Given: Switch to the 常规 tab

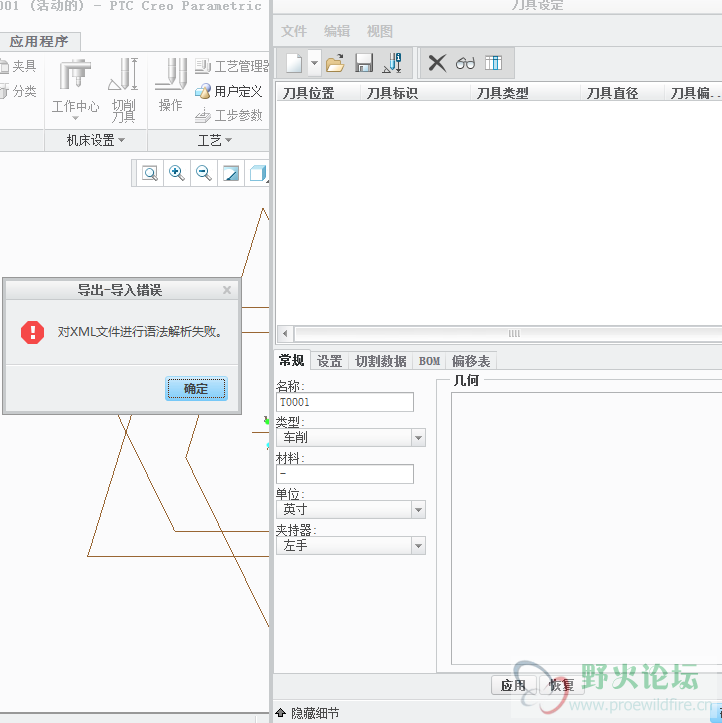Looking at the screenshot, I should point(291,361).
